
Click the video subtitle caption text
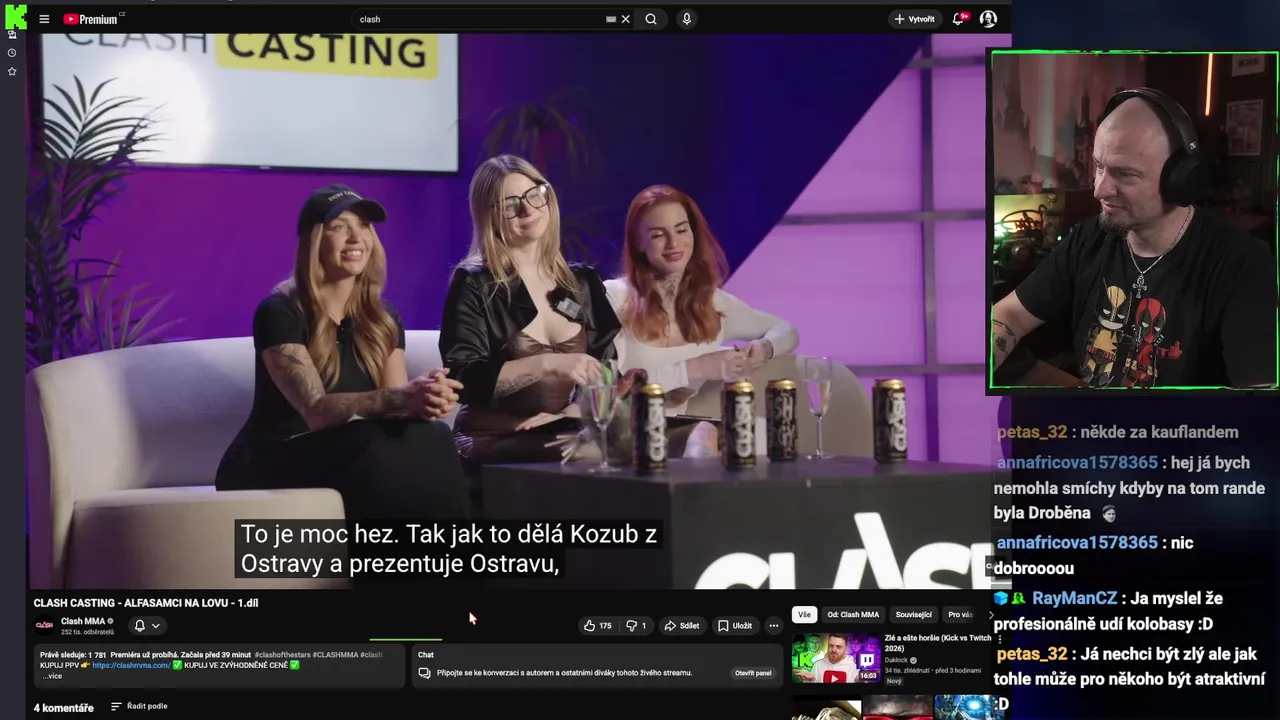[x=448, y=549]
